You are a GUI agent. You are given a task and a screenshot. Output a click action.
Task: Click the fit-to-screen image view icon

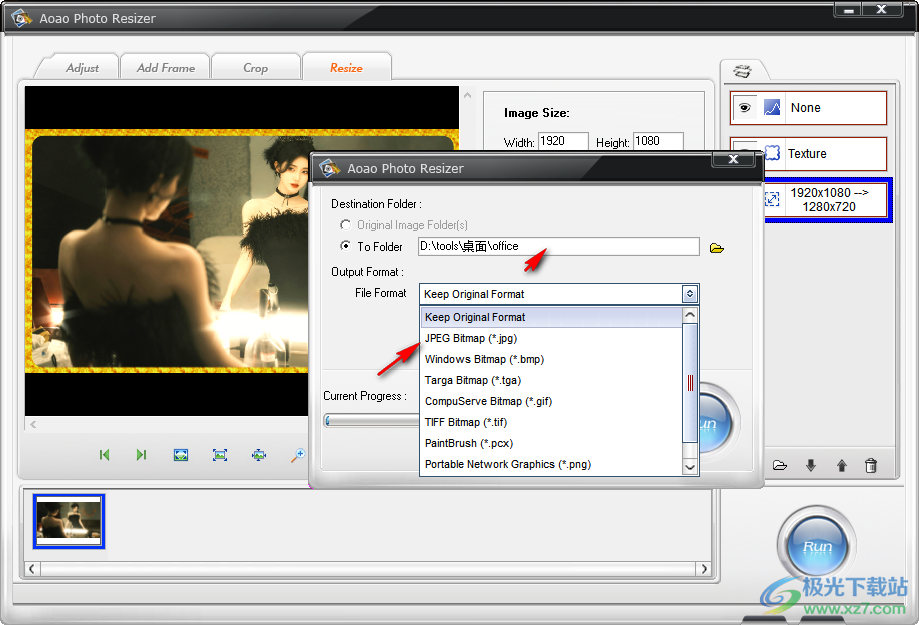[181, 455]
